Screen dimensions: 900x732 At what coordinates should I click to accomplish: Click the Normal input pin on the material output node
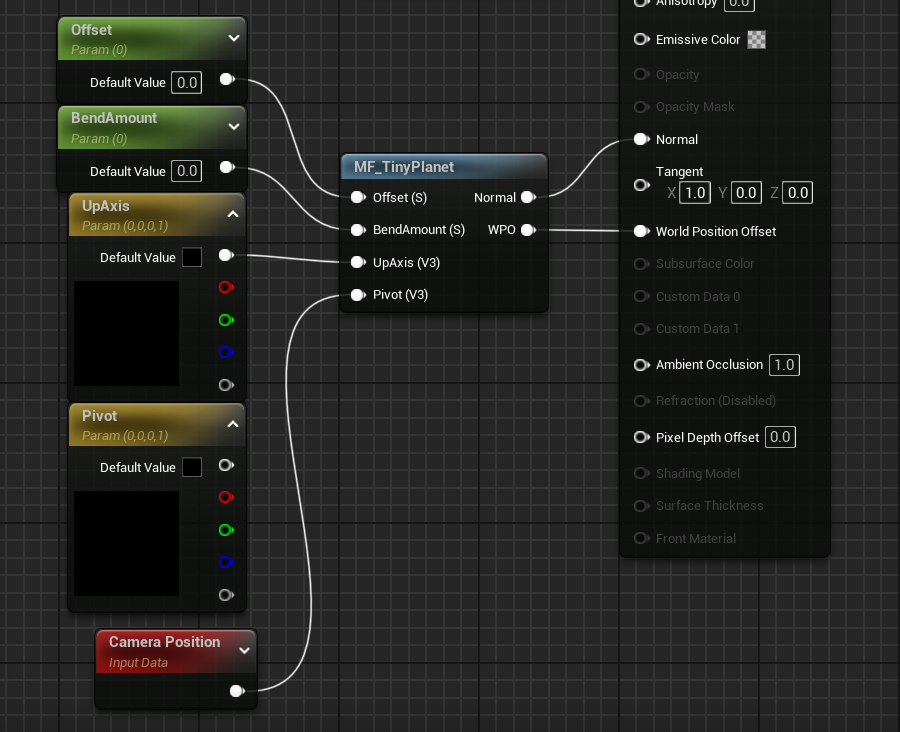point(642,140)
